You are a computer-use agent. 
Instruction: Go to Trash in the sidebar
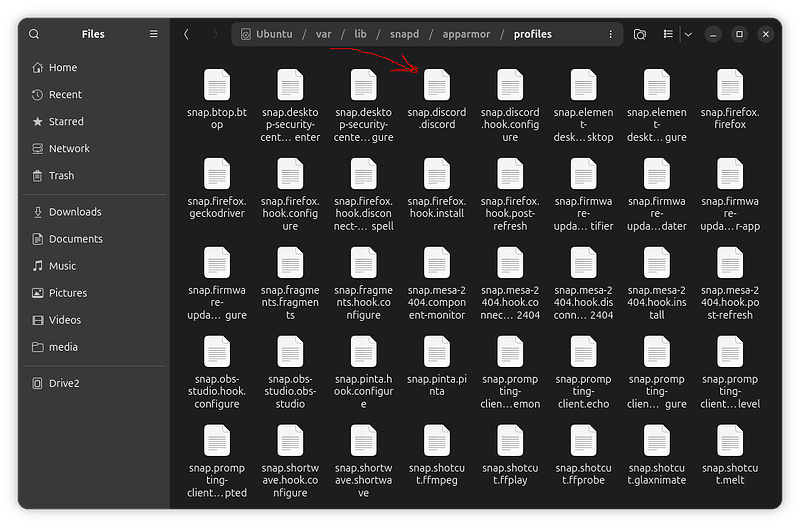[61, 175]
